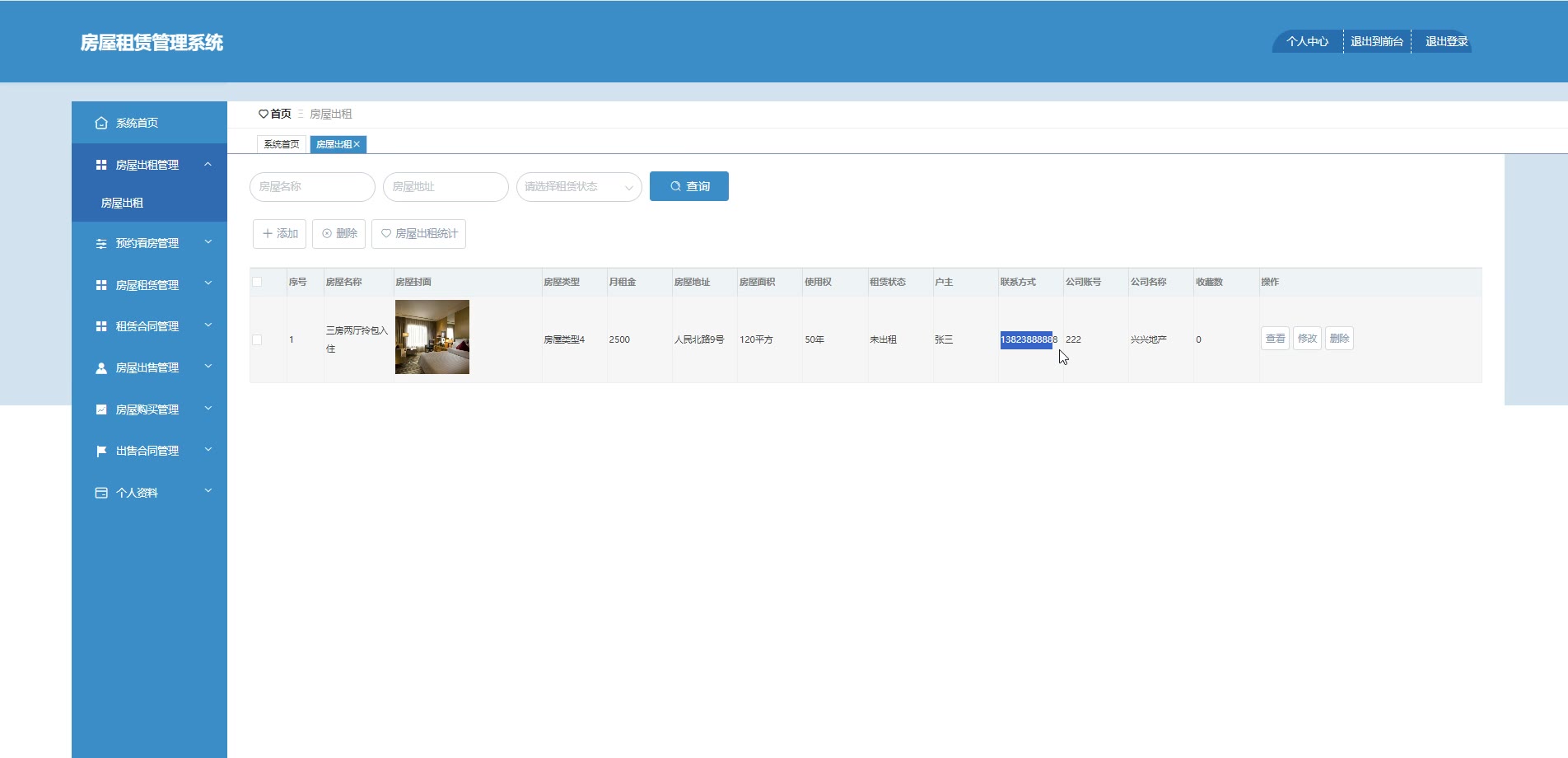Click the card icon for 个人资料
This screenshot has height=758, width=1568.
(101, 493)
